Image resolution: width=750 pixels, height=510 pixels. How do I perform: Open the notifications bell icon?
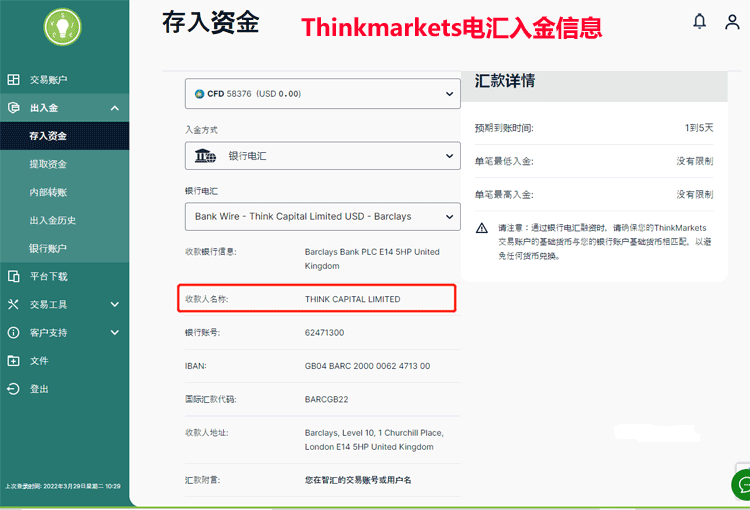(699, 21)
